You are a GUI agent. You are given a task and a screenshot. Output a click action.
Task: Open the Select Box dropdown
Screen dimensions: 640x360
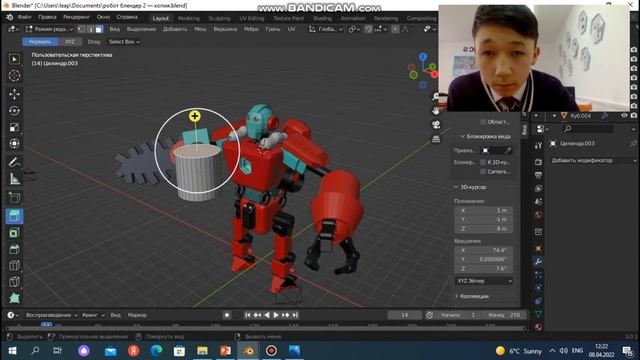(124, 42)
